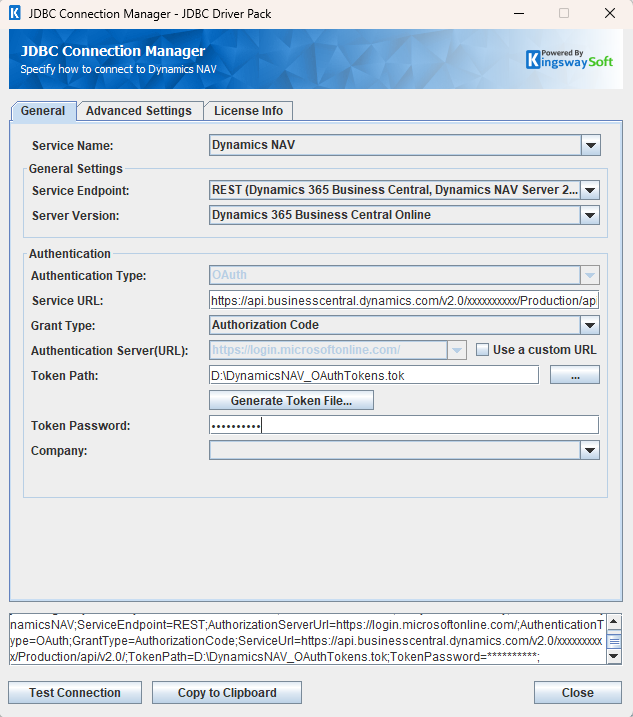
Task: Click the Authorization Code grant type value
Action: [265, 325]
